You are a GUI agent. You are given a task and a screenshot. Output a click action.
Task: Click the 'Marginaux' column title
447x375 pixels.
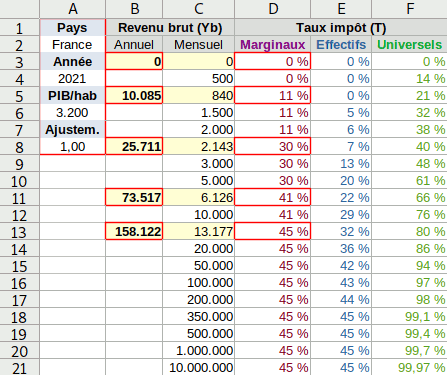tap(273, 44)
